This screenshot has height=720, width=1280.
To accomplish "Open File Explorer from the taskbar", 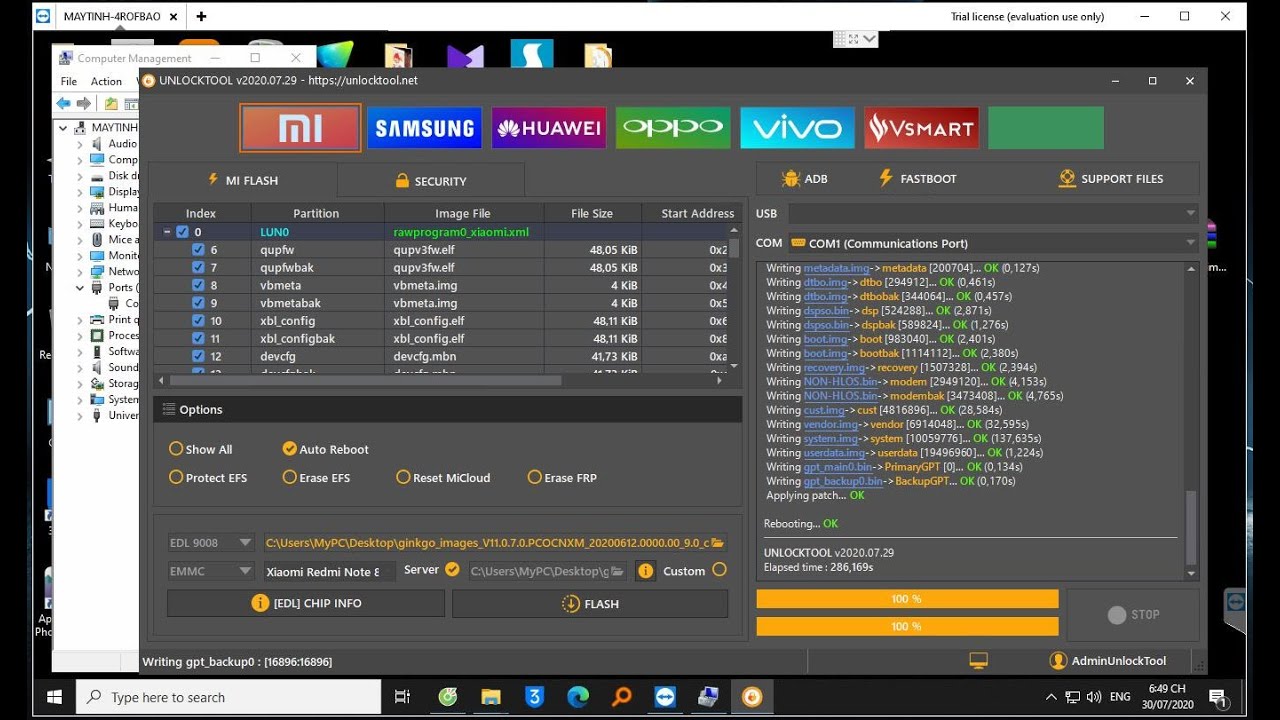I will pyautogui.click(x=490, y=697).
